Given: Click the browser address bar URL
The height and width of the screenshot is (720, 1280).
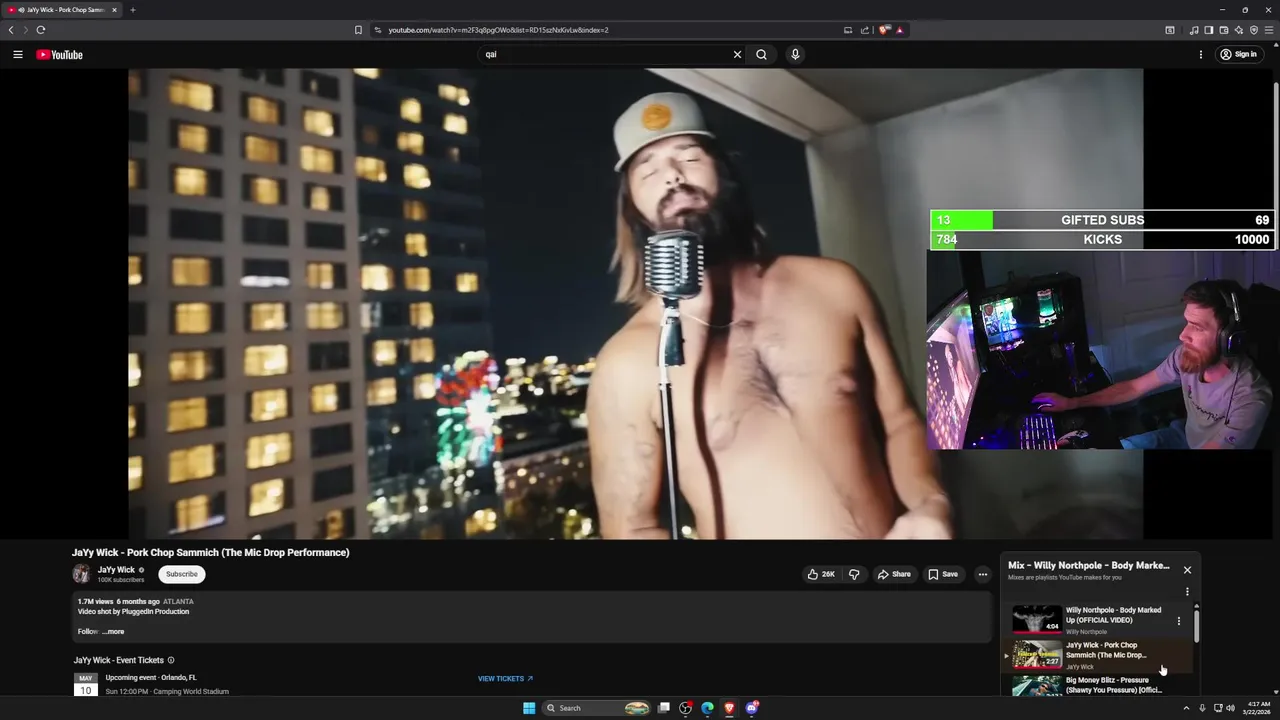Looking at the screenshot, I should tap(498, 30).
